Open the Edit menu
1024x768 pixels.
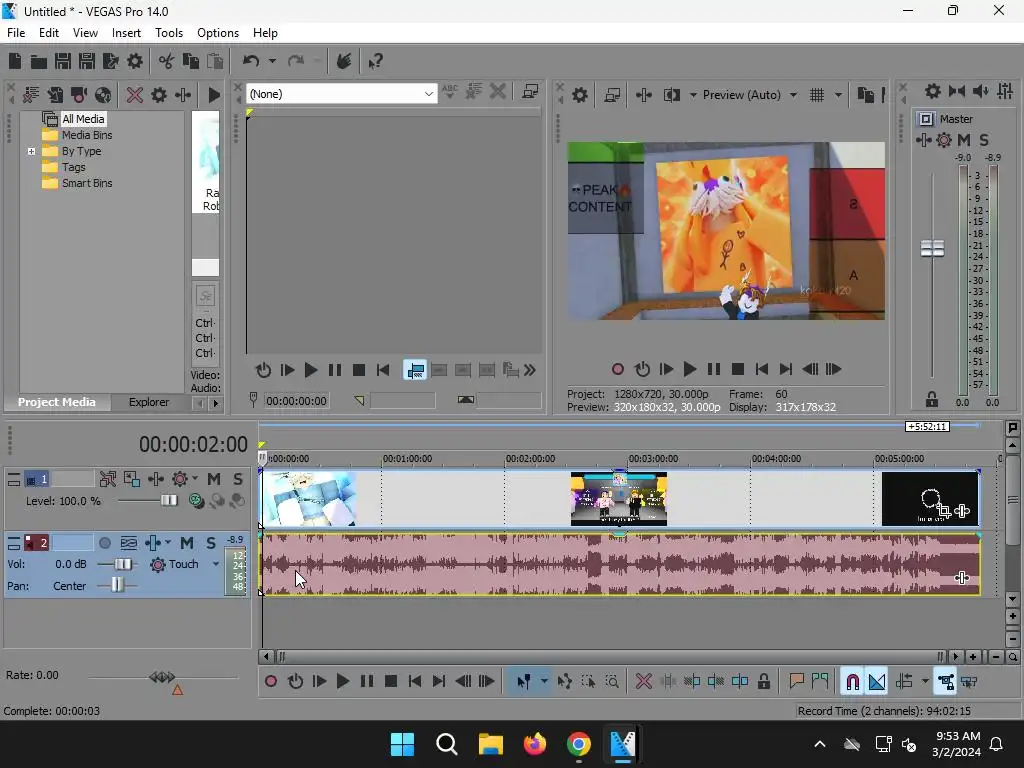49,33
